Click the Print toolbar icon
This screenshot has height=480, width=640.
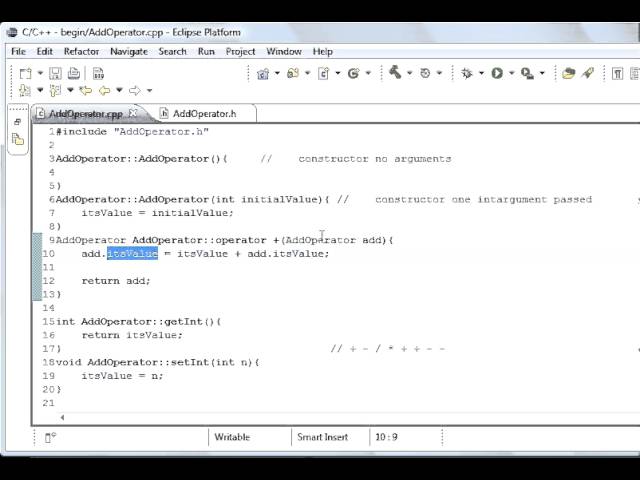[74, 73]
